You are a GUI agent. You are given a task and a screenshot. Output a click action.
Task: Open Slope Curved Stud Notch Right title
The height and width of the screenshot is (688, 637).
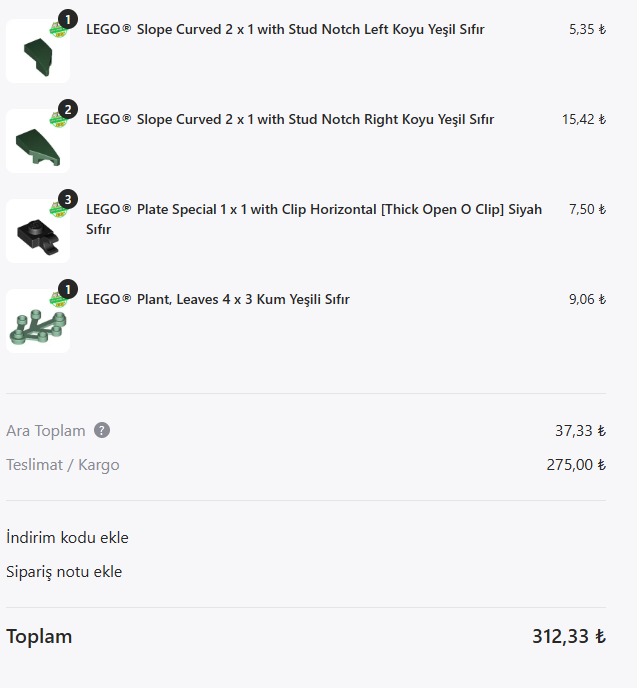290,119
